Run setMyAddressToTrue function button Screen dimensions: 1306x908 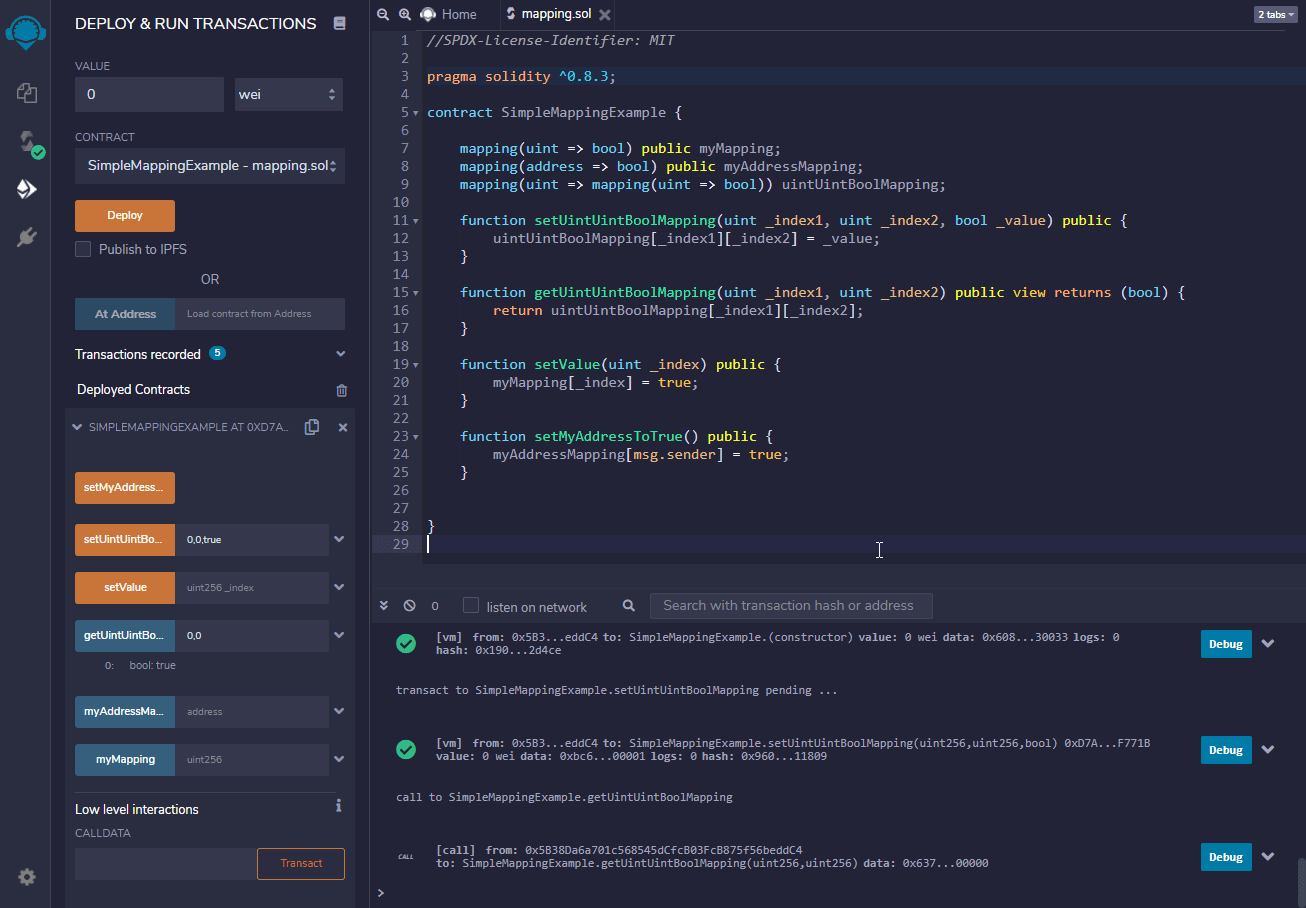coord(125,487)
